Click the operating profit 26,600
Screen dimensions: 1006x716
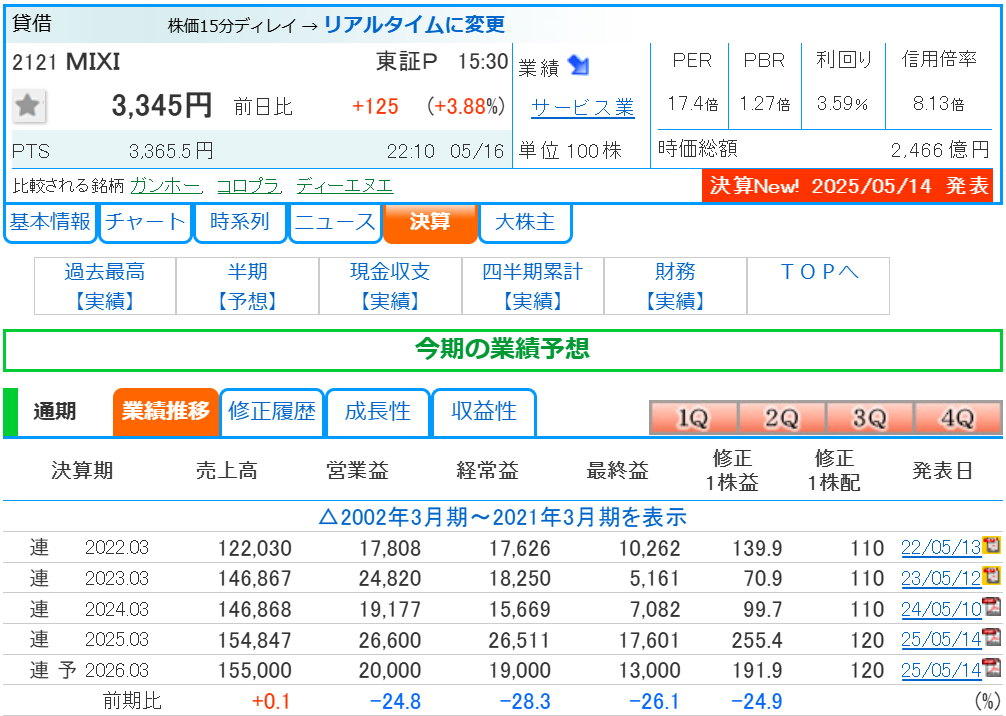coord(390,640)
